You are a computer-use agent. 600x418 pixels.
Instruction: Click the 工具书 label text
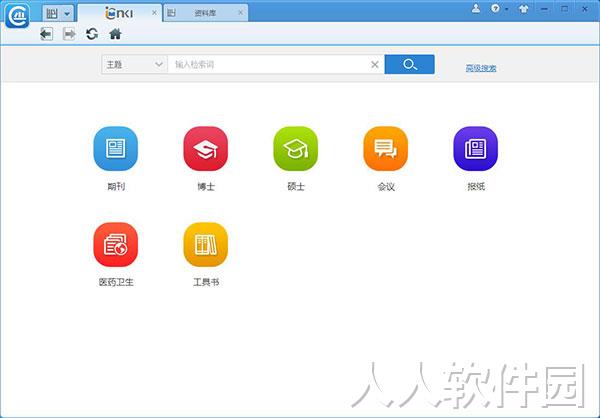[205, 282]
